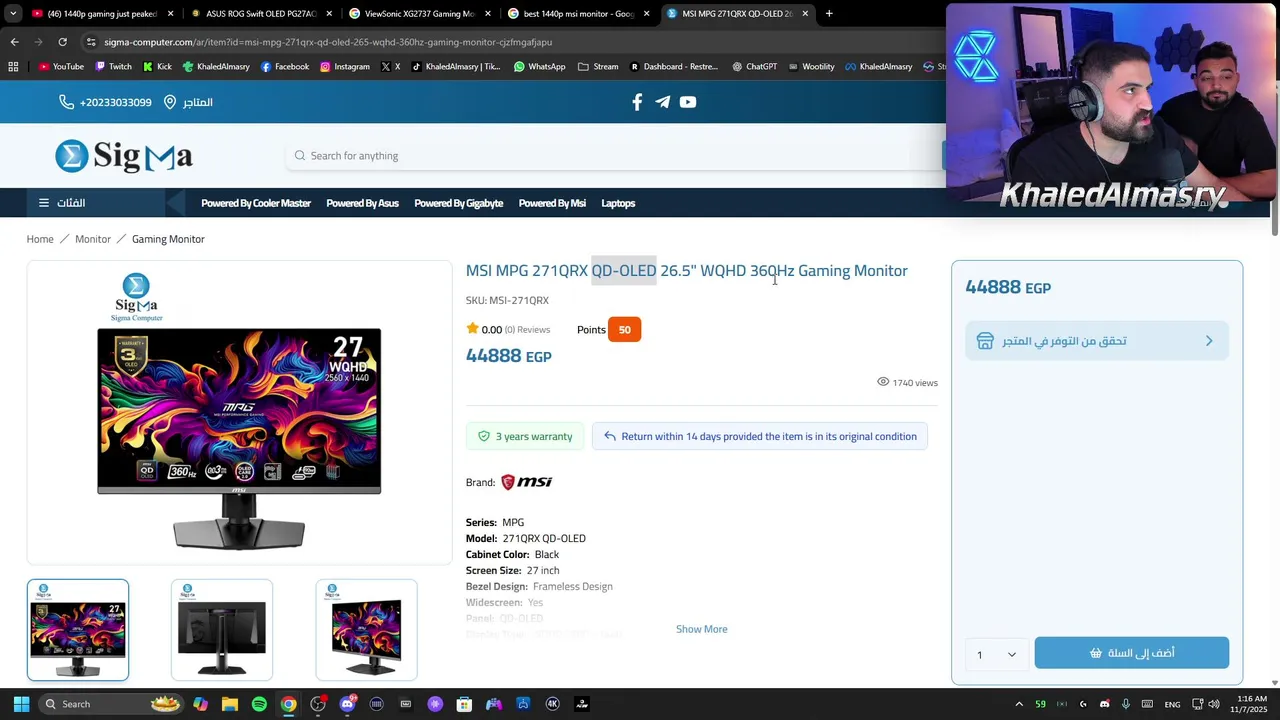Open the tab search dropdown arrow
Viewport: 1280px width, 720px height.
[13, 14]
